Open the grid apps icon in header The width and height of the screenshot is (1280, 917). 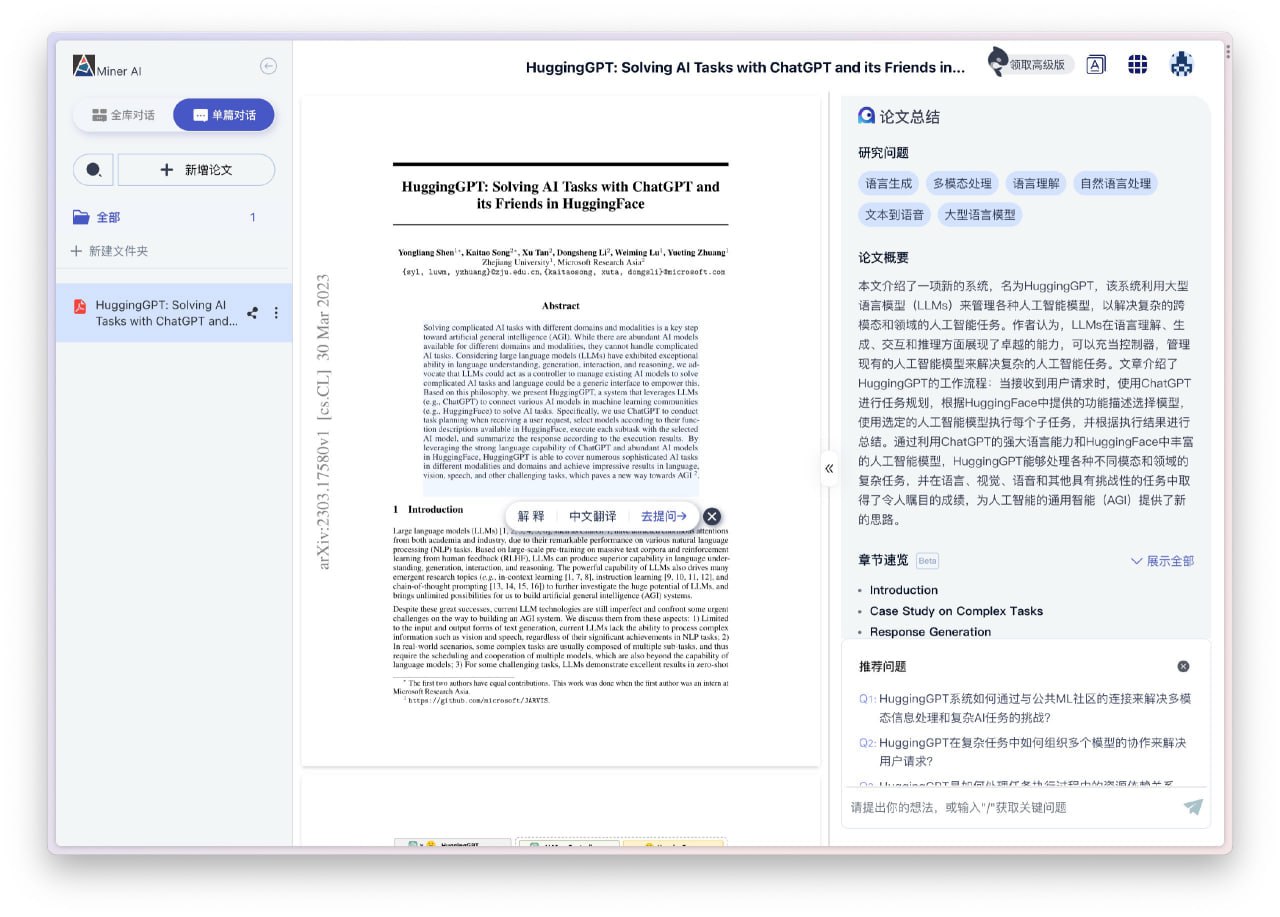[x=1137, y=65]
